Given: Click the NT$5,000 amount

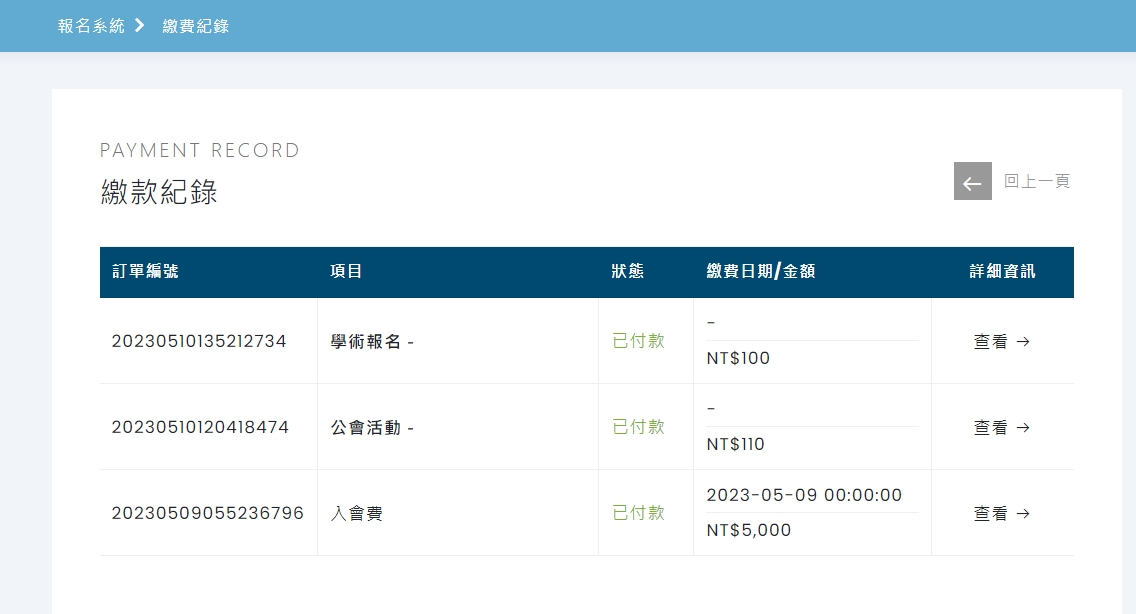Looking at the screenshot, I should click(x=748, y=530).
